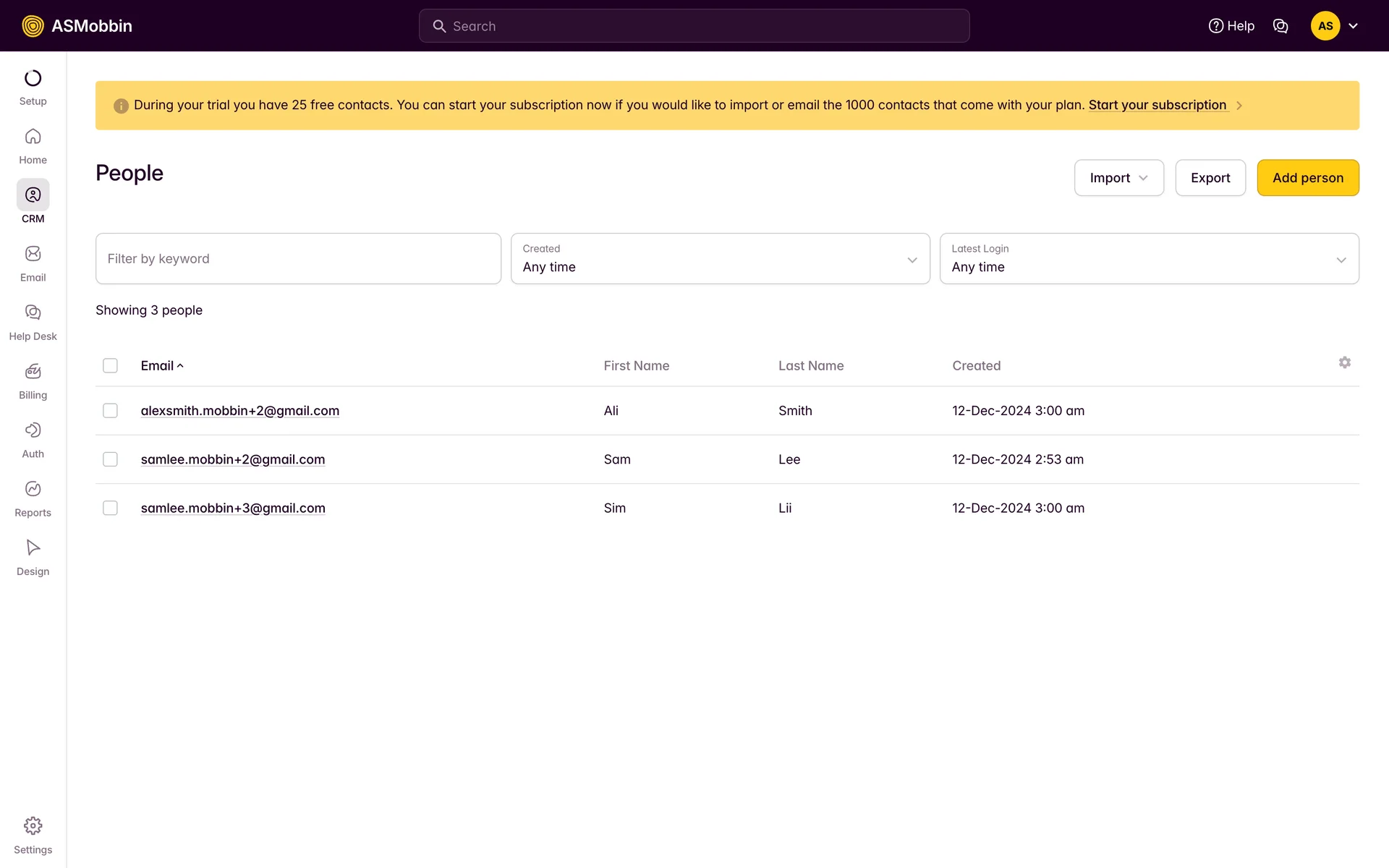This screenshot has width=1389, height=868.
Task: Open the Email section icon
Action: point(33,254)
